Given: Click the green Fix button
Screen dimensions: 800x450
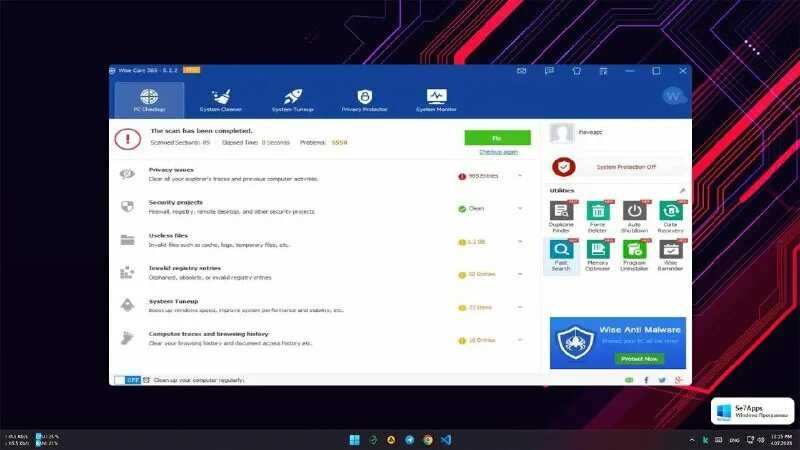Looking at the screenshot, I should coord(497,138).
